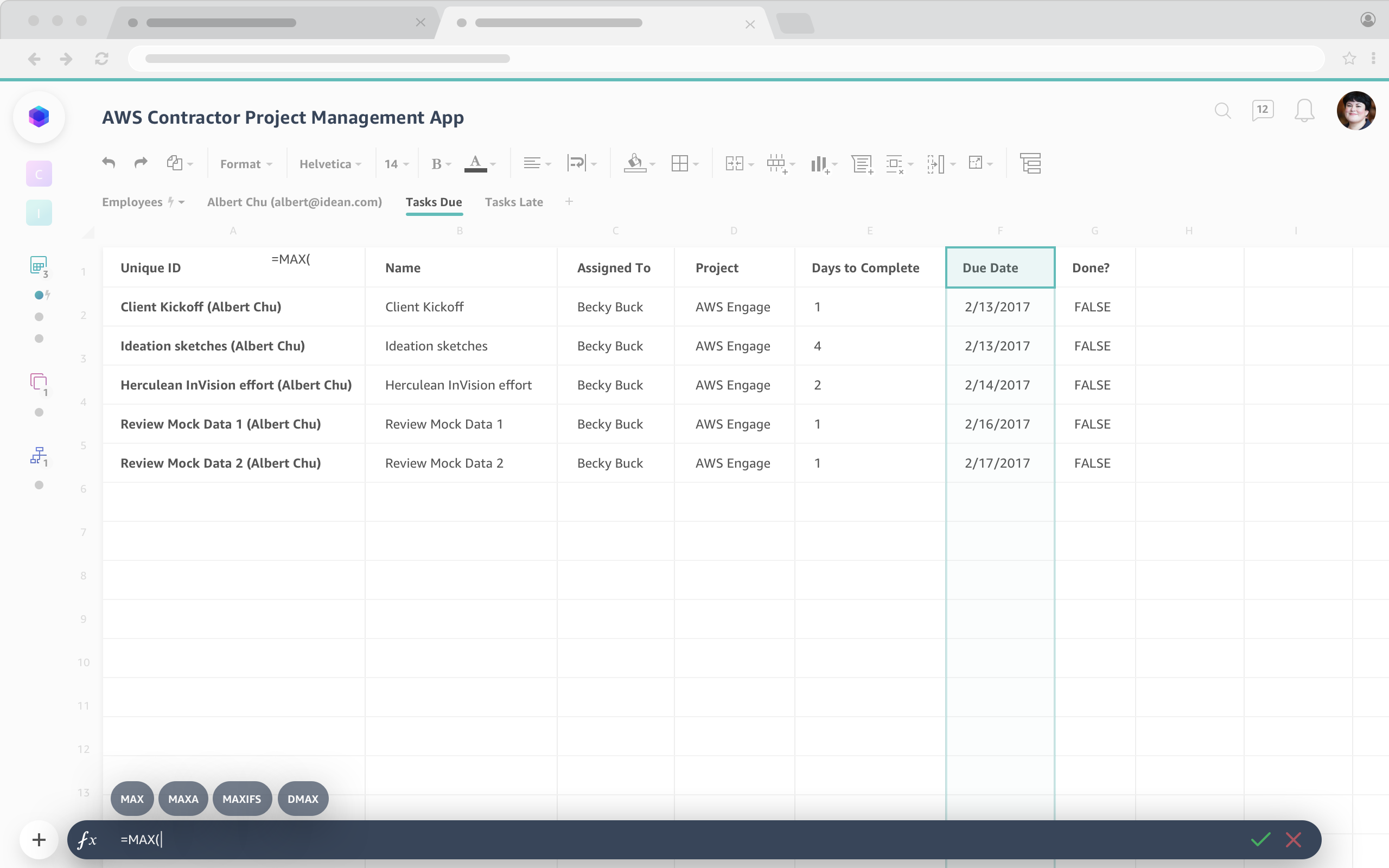Expand the Format dropdown

246,164
